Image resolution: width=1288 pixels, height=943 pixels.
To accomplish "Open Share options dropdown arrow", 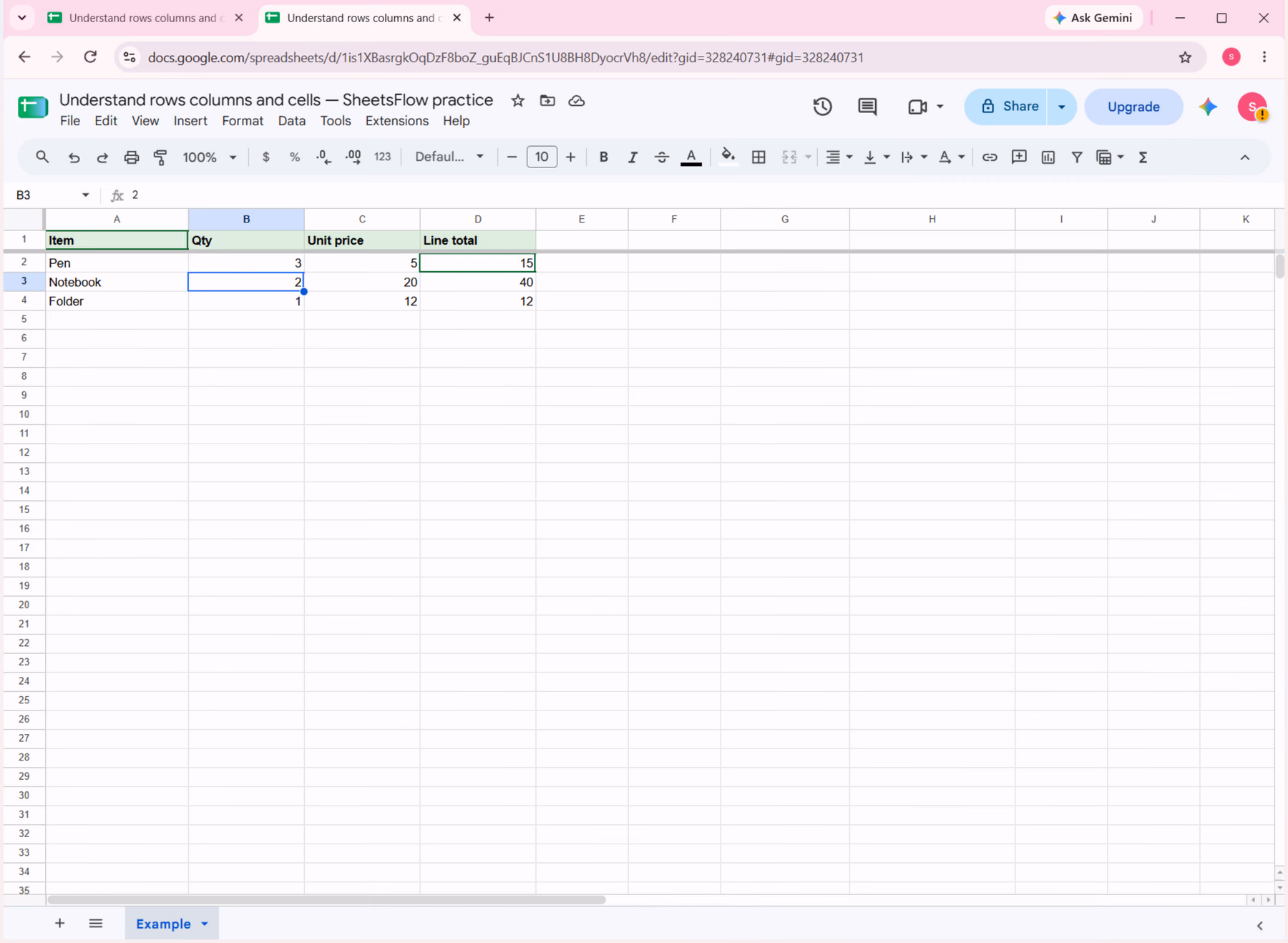I will pos(1062,107).
